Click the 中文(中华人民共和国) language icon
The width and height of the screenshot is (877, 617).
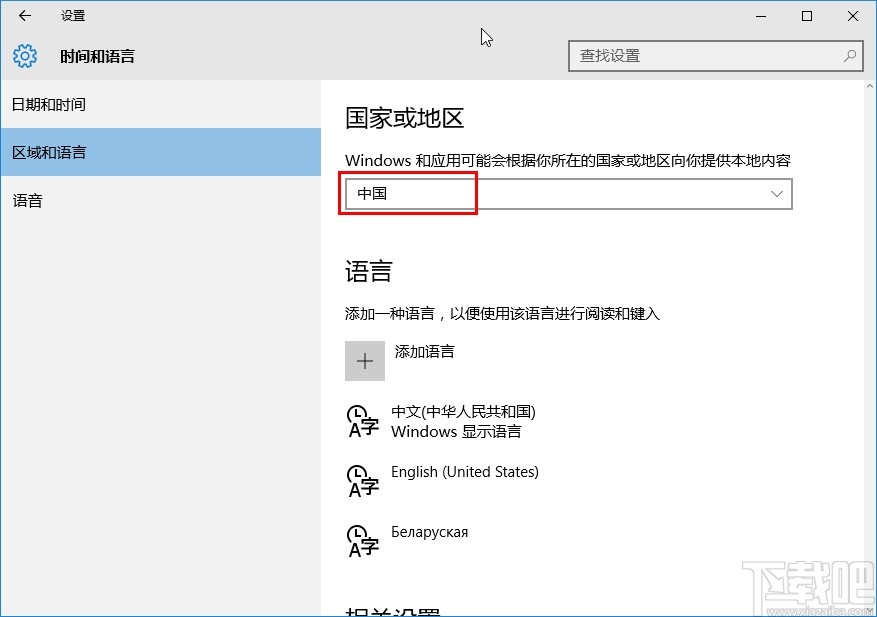[x=364, y=420]
